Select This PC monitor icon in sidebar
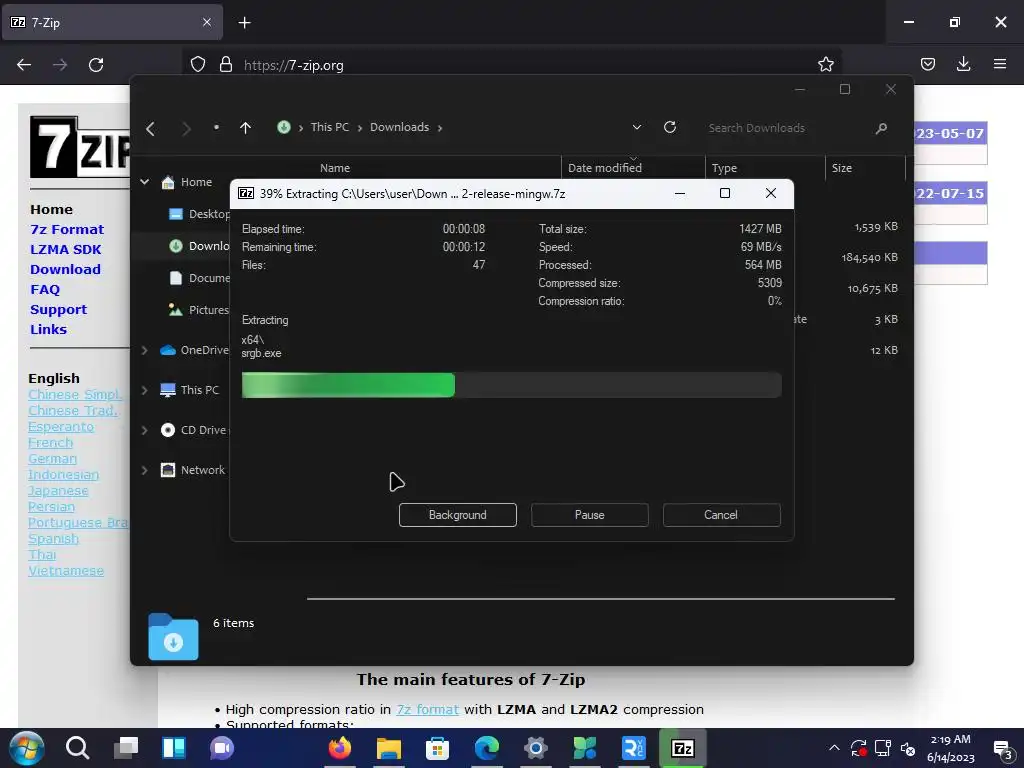The height and width of the screenshot is (768, 1024). point(168,391)
